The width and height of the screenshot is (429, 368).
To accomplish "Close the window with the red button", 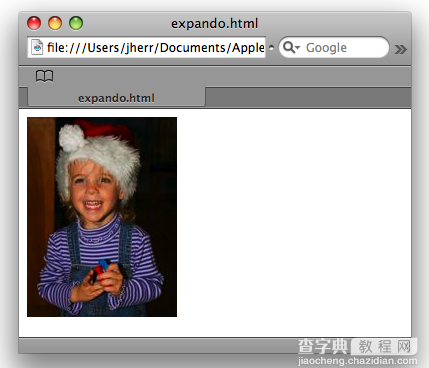I will [34, 23].
